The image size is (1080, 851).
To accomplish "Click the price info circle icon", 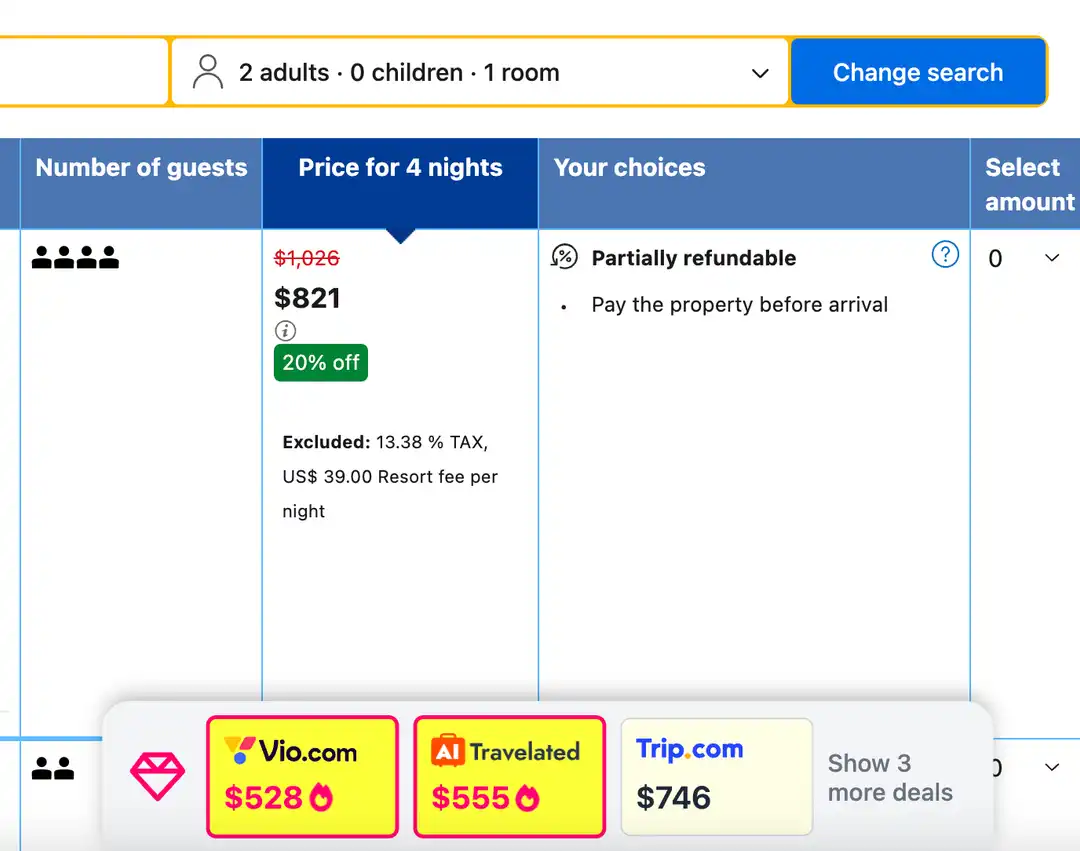I will click(285, 330).
